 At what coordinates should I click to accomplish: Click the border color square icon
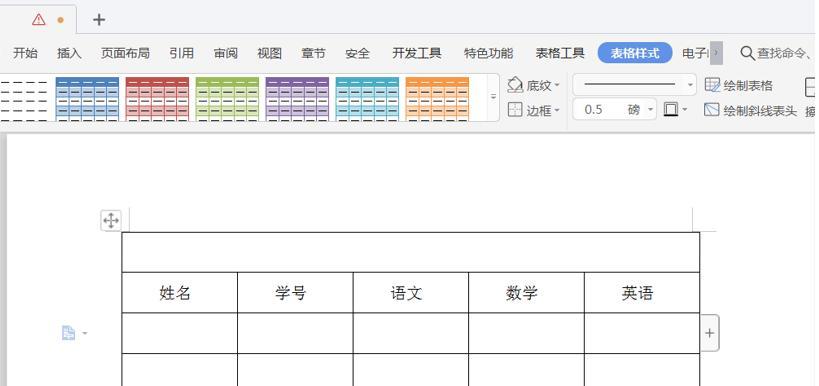[671, 109]
